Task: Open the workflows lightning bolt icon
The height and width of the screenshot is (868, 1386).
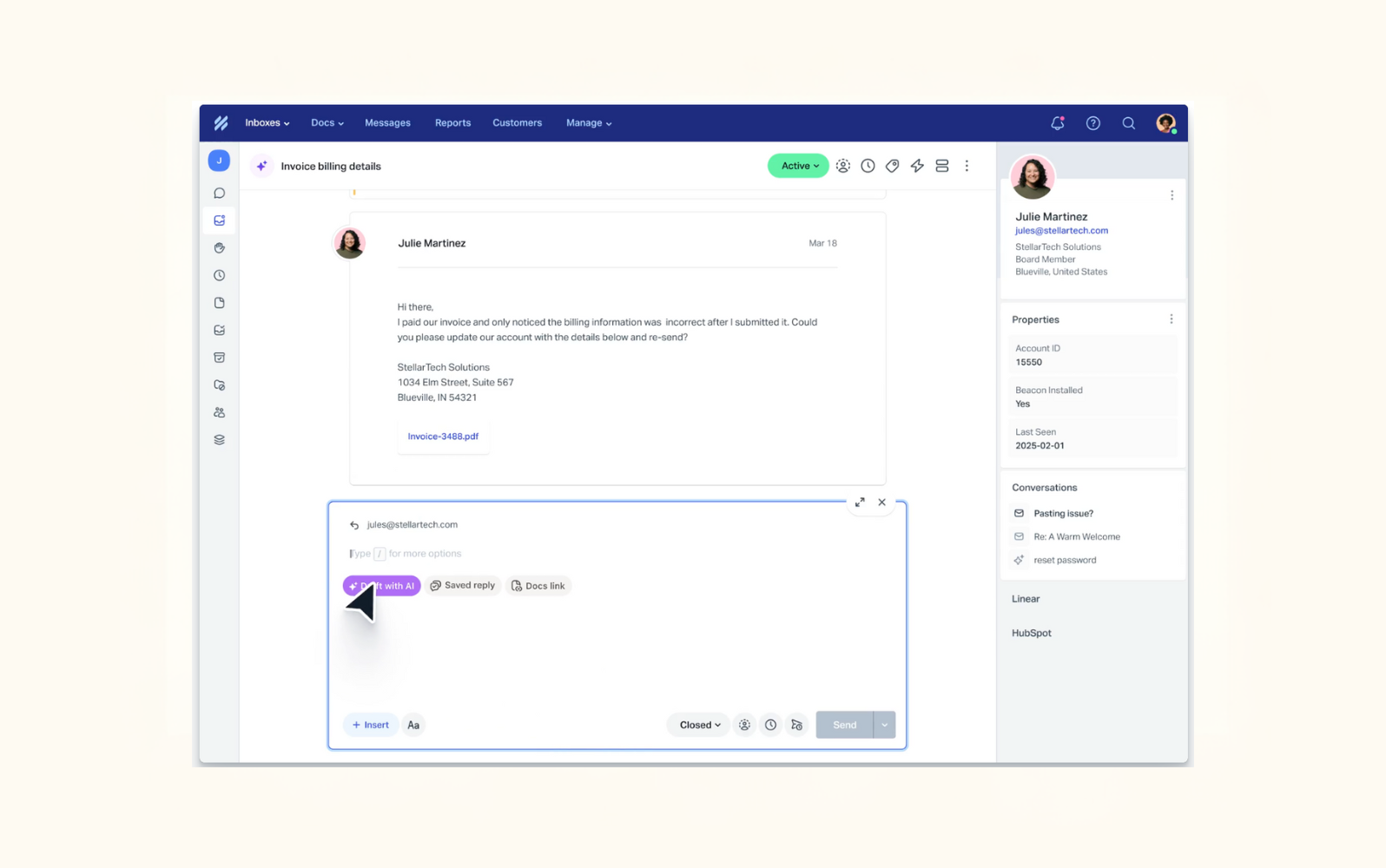Action: (x=917, y=166)
